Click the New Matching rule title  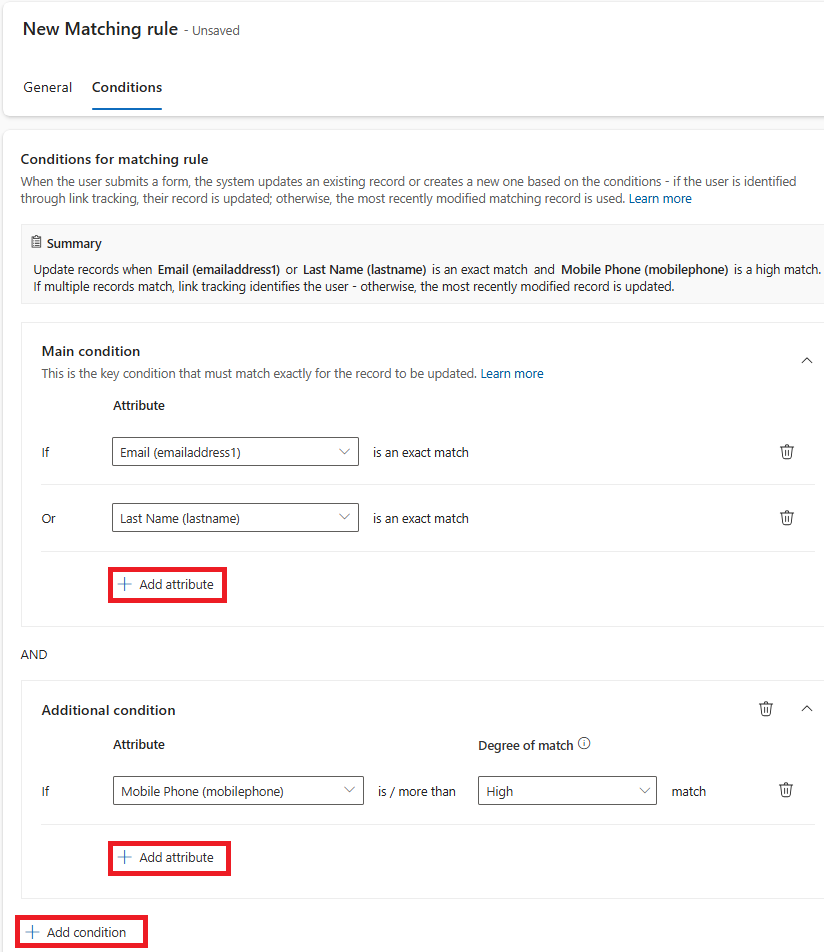click(100, 29)
